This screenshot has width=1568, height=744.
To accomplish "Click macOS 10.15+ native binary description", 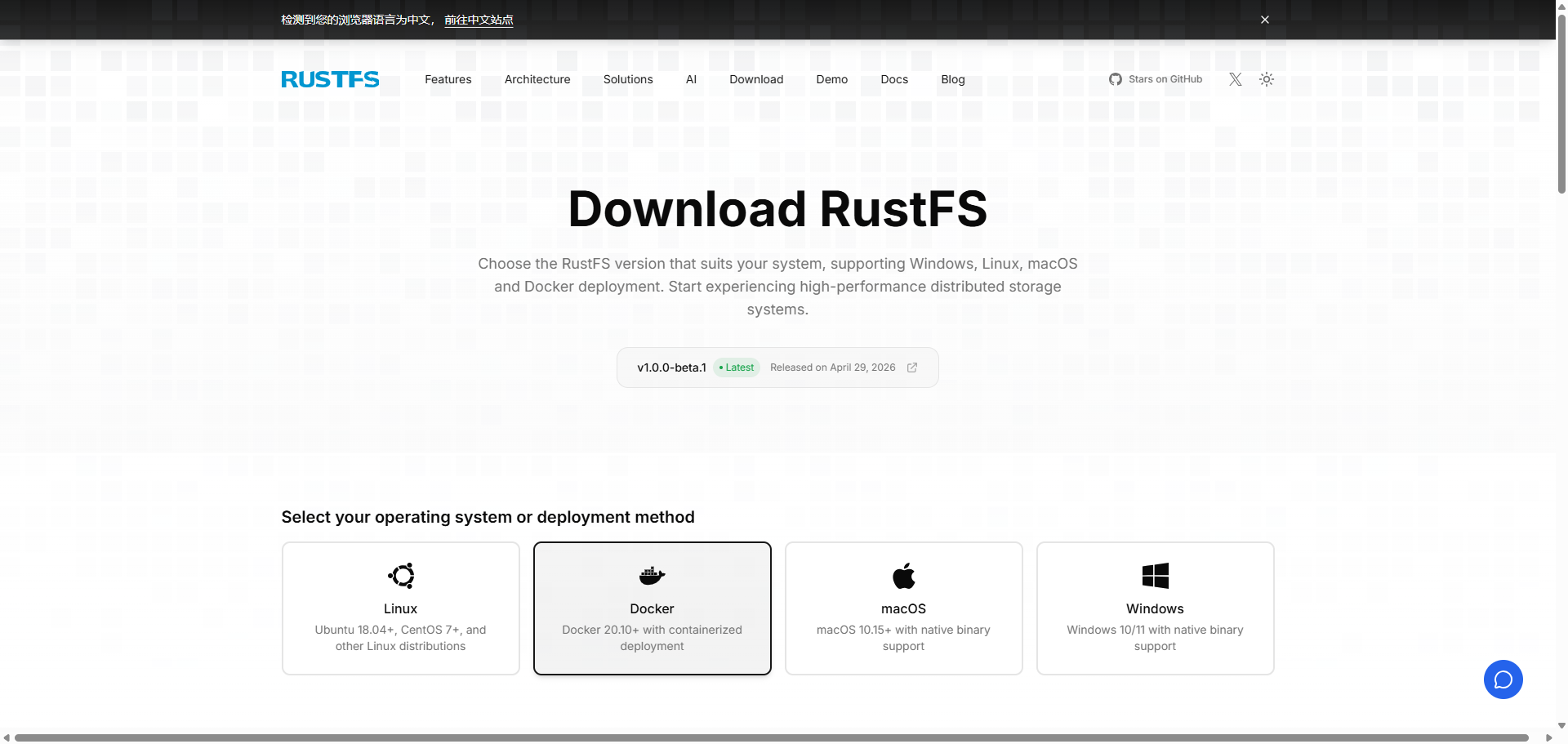I will click(904, 638).
